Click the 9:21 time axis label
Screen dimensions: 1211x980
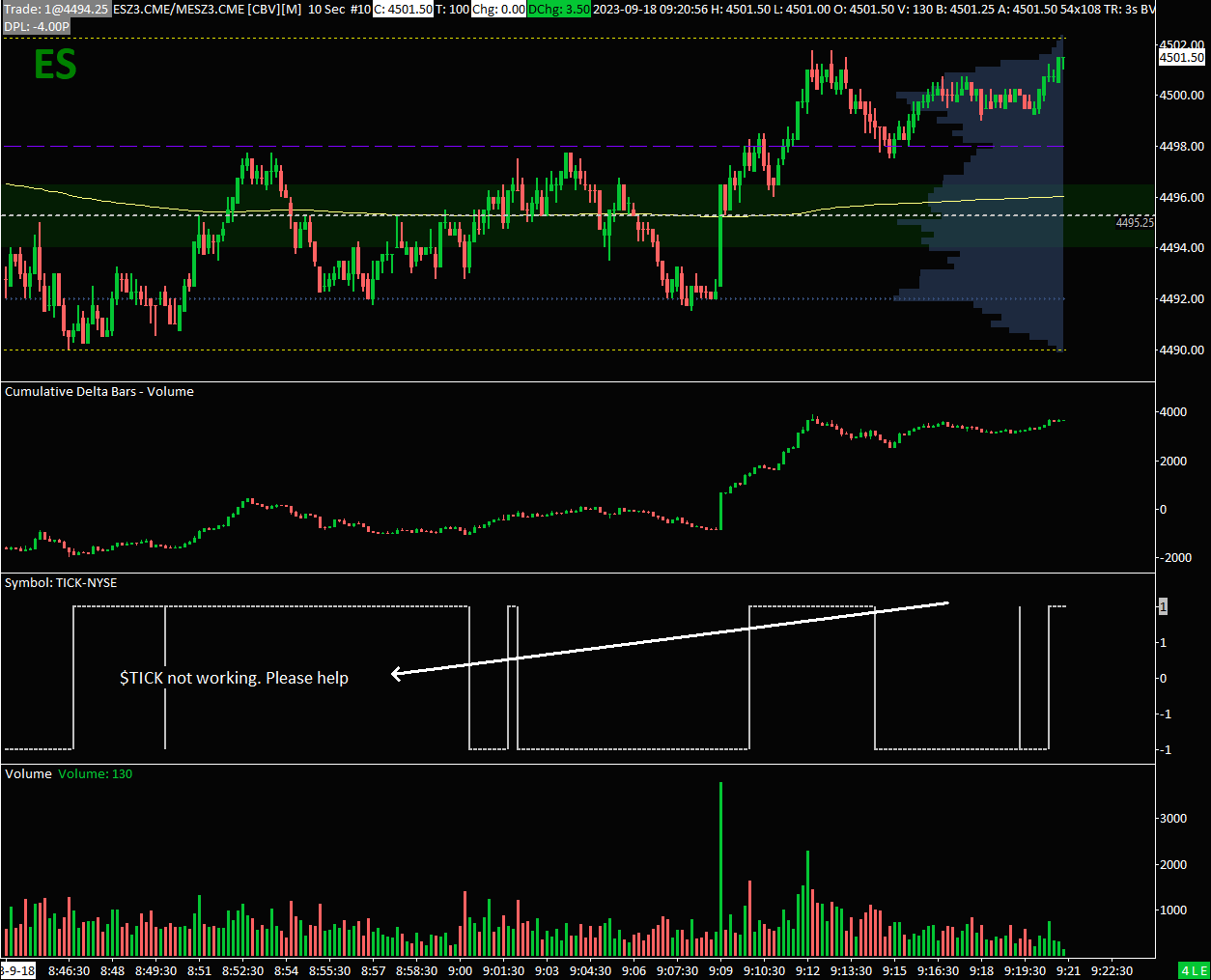(x=1068, y=971)
